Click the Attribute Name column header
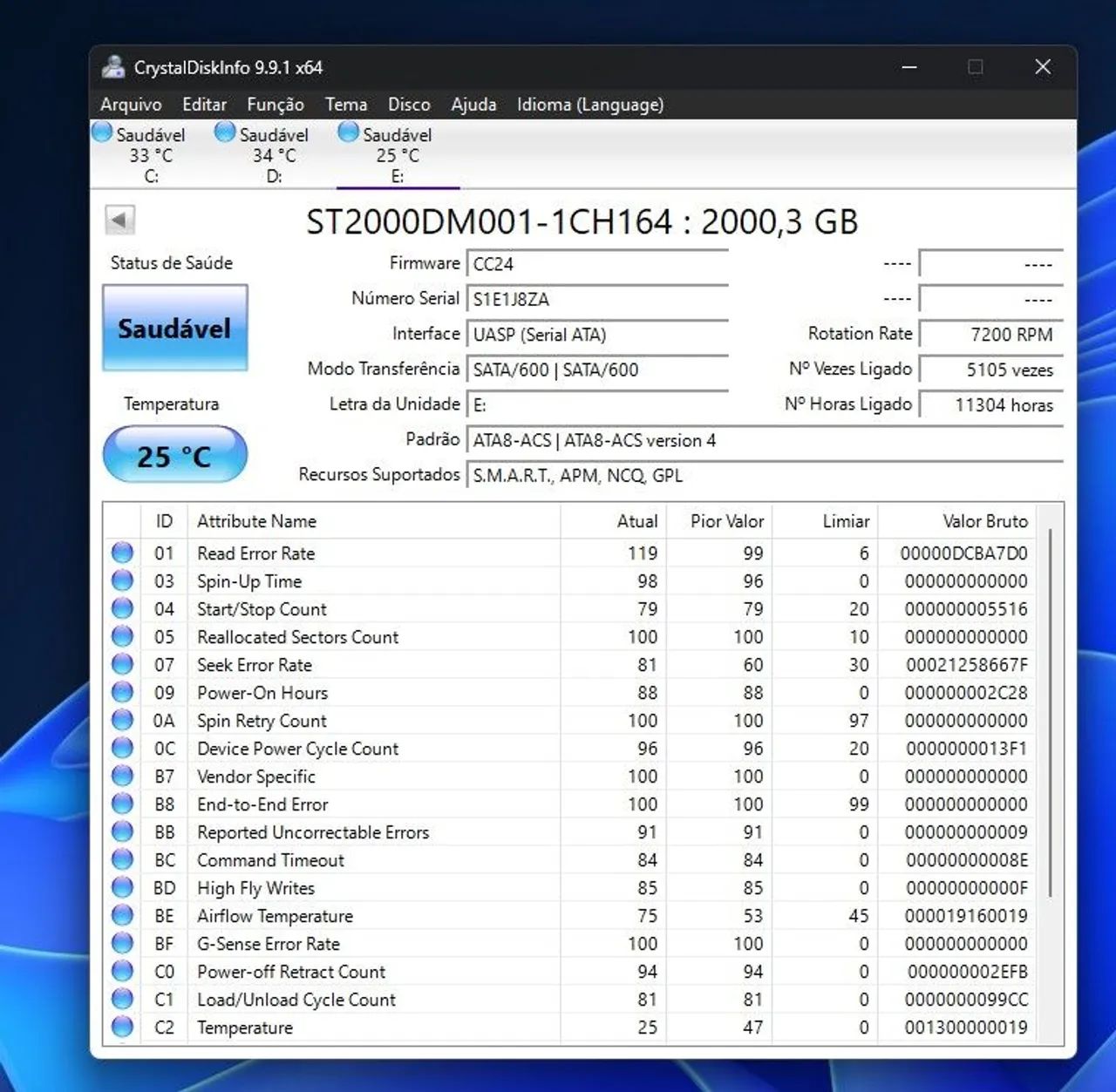Viewport: 1116px width, 1092px height. point(374,521)
